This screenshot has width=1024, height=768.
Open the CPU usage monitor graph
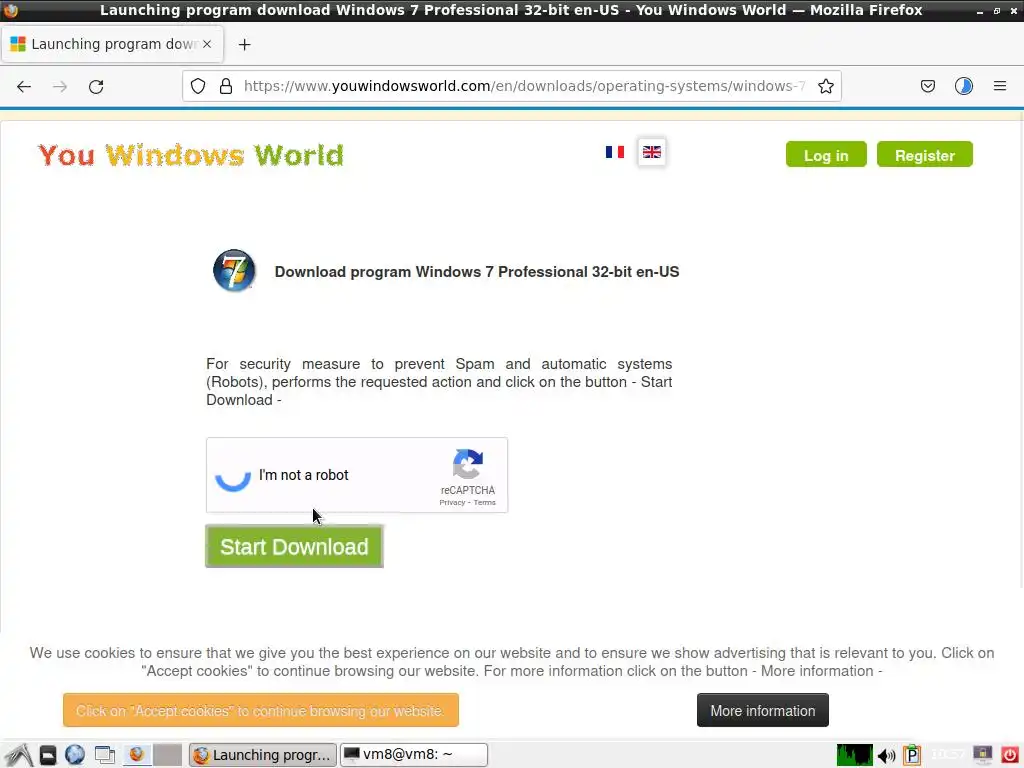tap(854, 755)
